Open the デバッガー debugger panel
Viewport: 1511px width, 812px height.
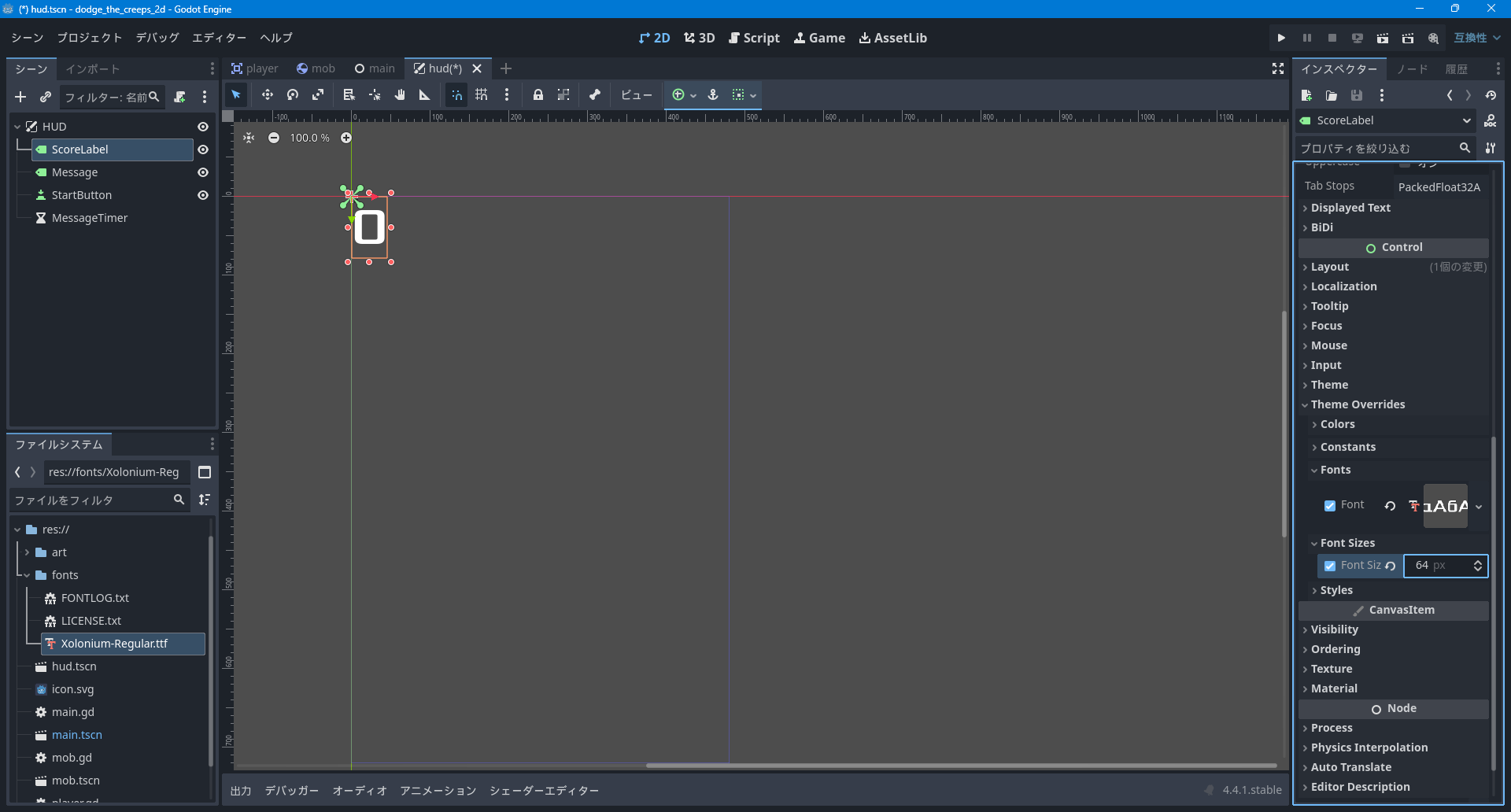pyautogui.click(x=292, y=791)
